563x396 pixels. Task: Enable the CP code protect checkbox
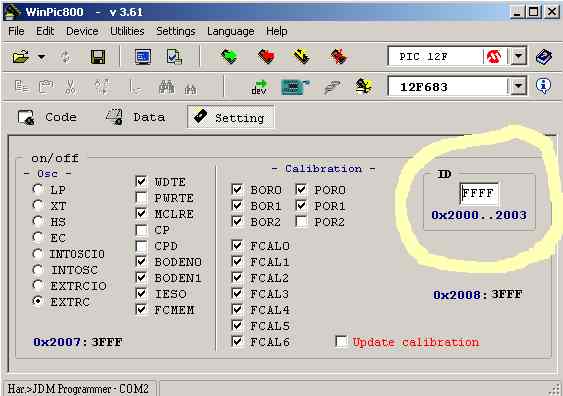pyautogui.click(x=141, y=229)
